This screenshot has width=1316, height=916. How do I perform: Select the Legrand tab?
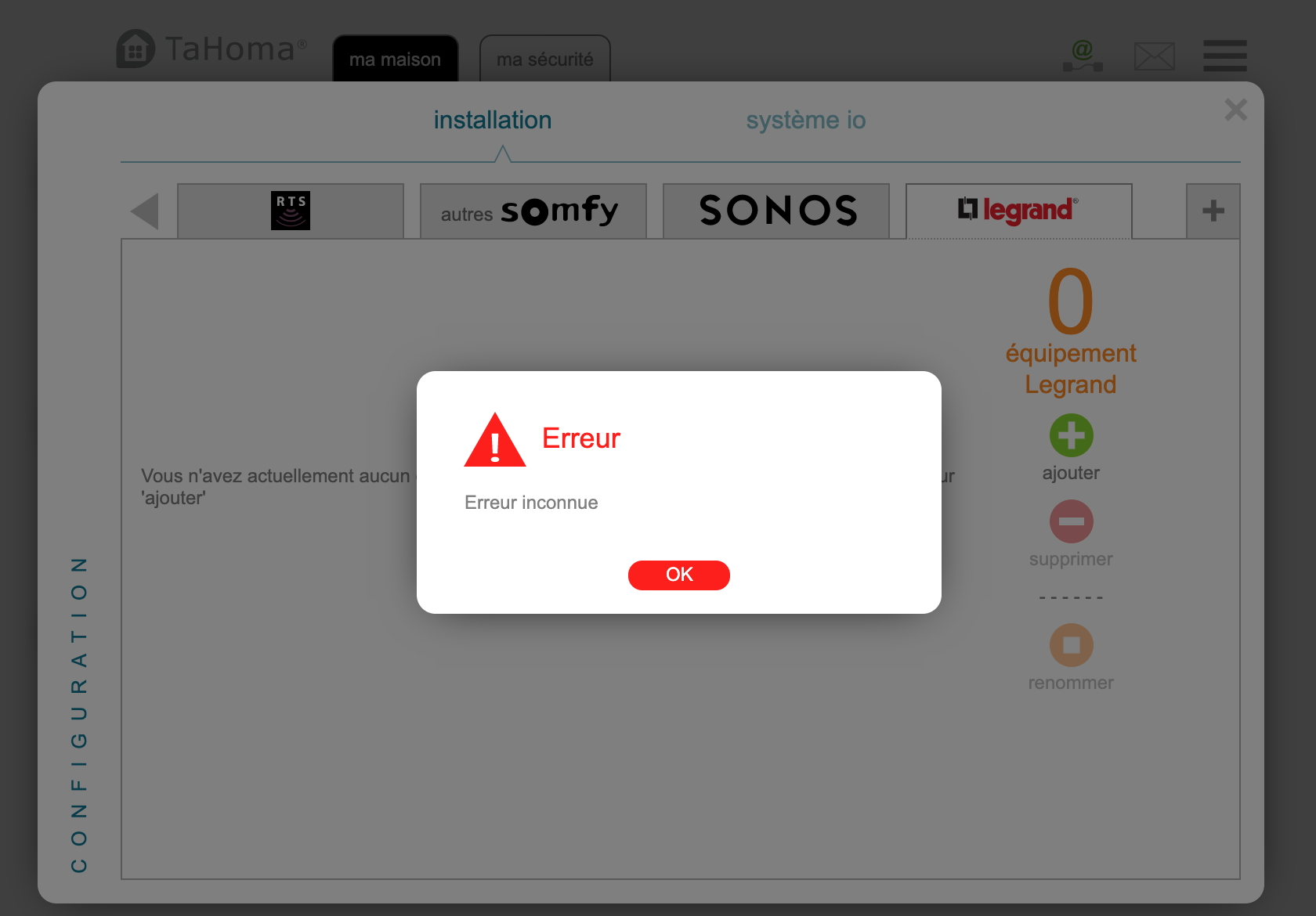[x=1019, y=211]
